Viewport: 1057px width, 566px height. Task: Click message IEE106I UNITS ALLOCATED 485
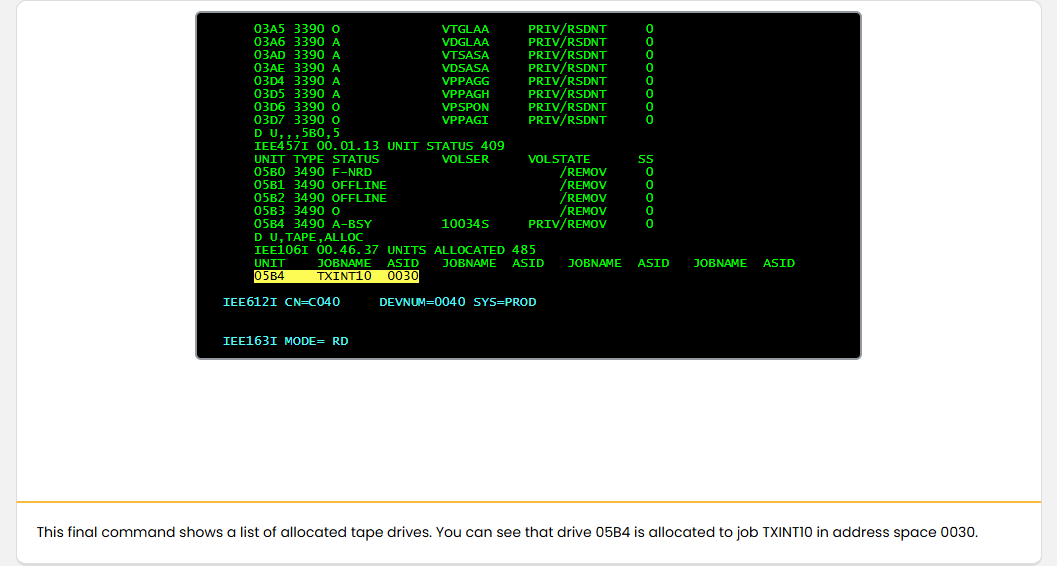[395, 250]
